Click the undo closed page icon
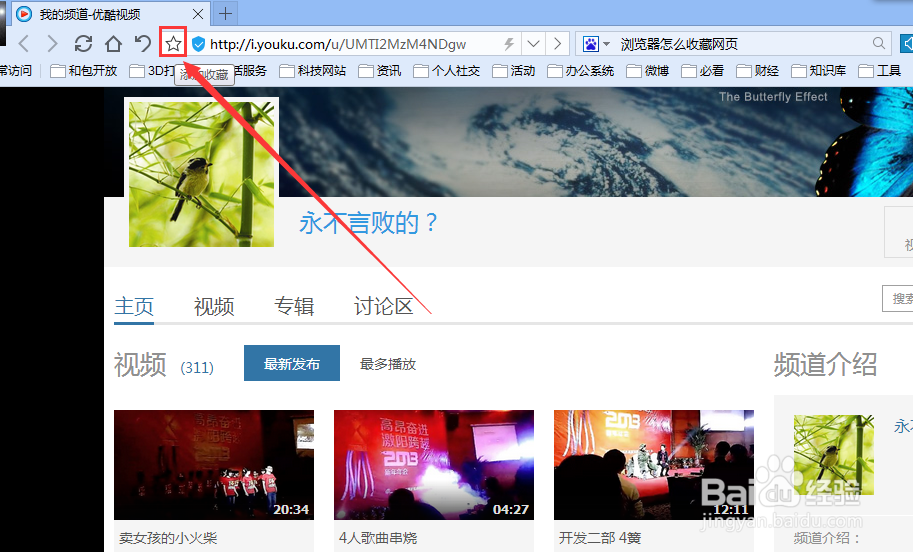The image size is (913, 552). (143, 44)
